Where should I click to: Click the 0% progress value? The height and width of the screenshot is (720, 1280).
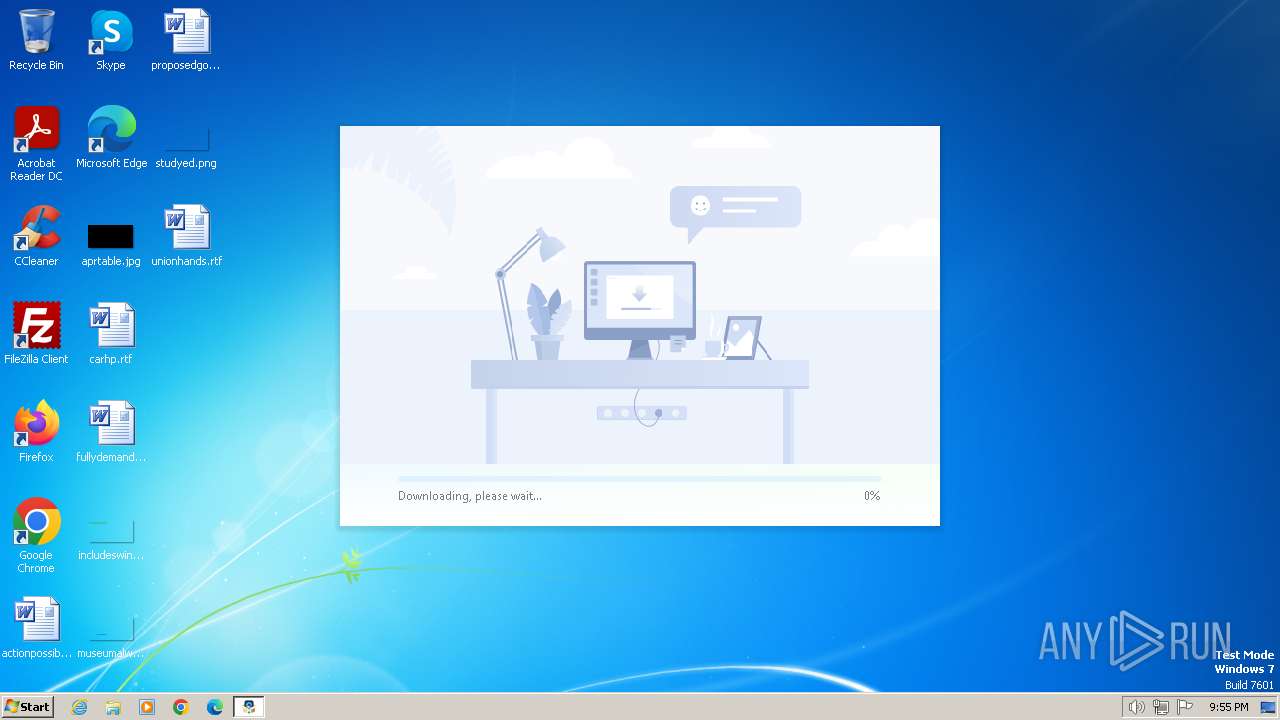(x=872, y=496)
